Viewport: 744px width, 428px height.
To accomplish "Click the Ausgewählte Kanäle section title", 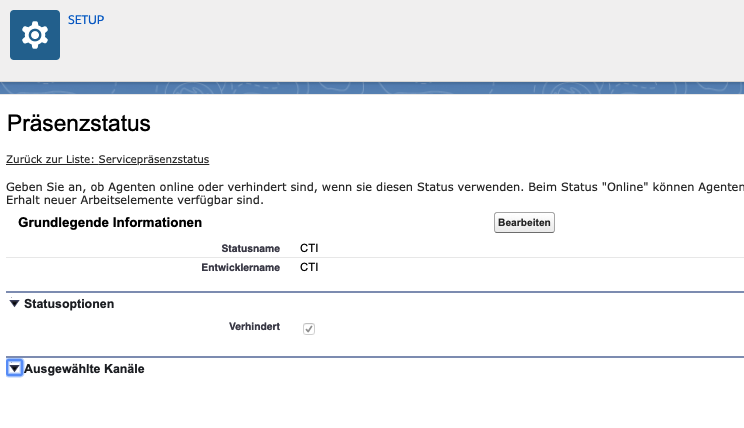I will (x=84, y=369).
